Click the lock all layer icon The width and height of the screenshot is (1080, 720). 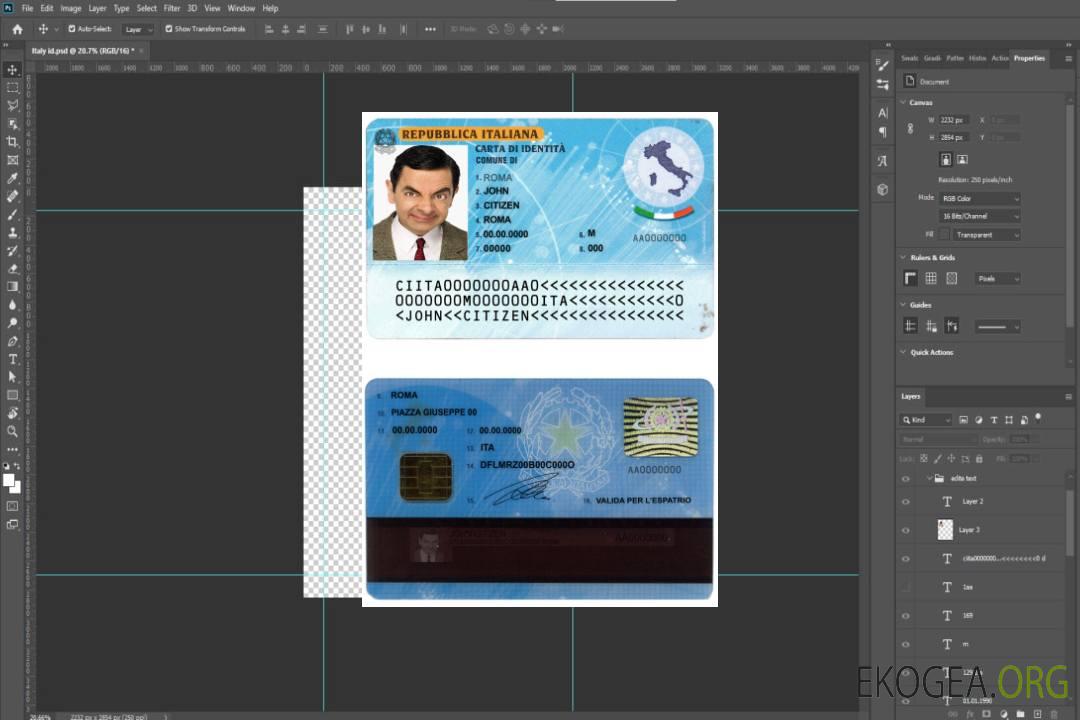[x=979, y=458]
